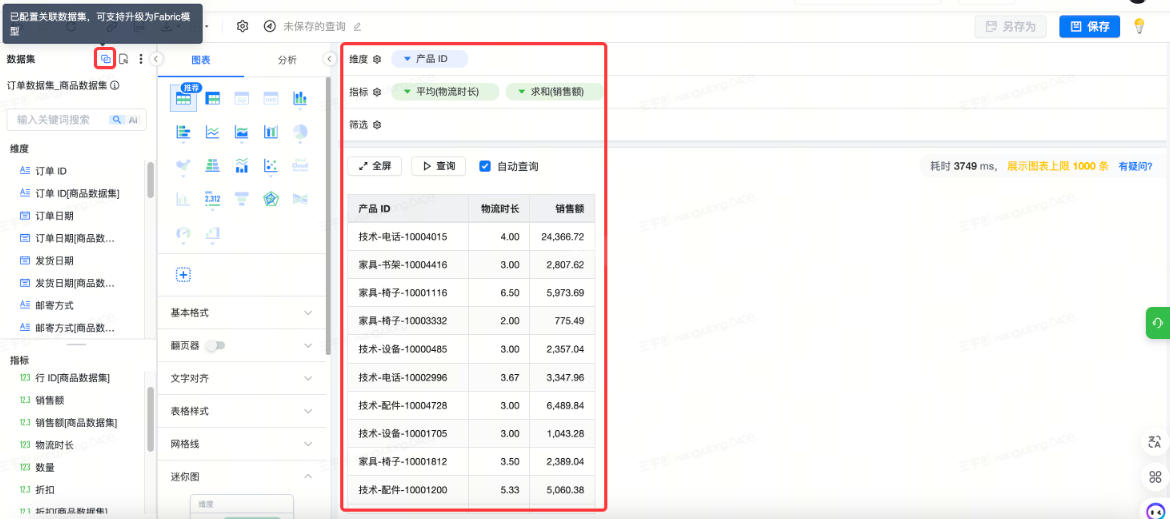Click the add custom chart plus icon

184,274
